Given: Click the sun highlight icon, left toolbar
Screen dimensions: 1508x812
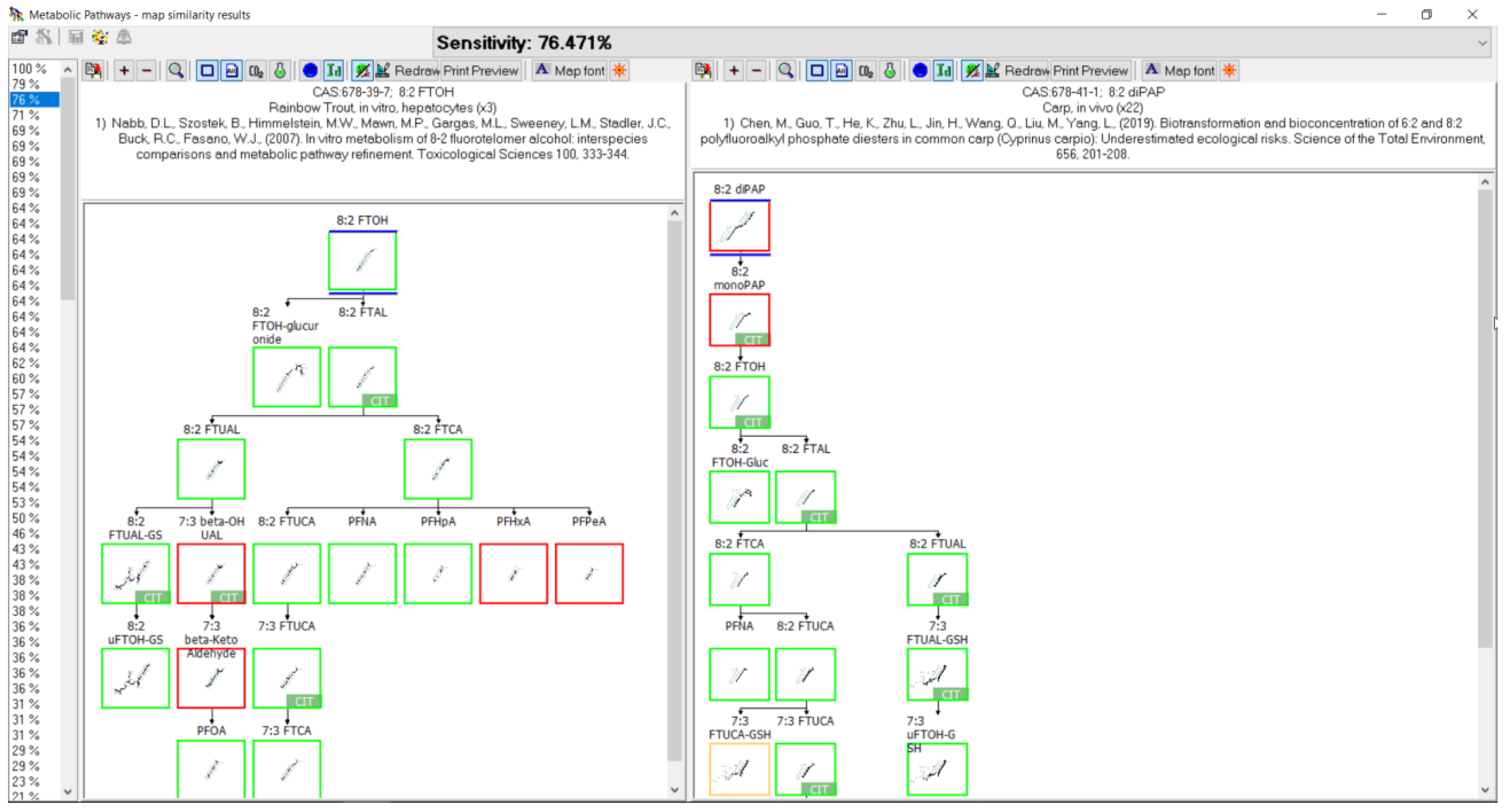Looking at the screenshot, I should click(619, 71).
